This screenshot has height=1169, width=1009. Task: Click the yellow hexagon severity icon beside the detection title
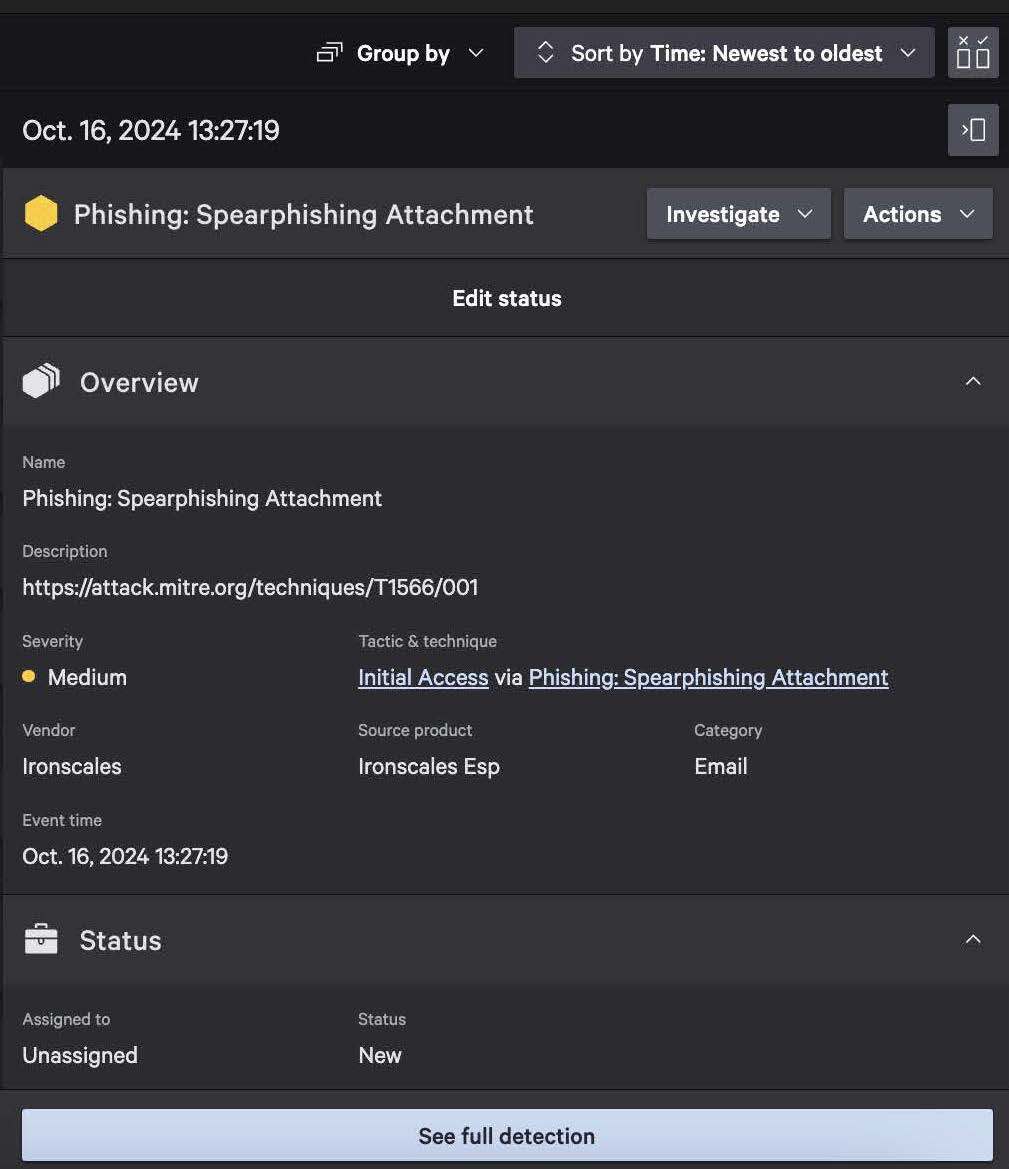tap(40, 213)
